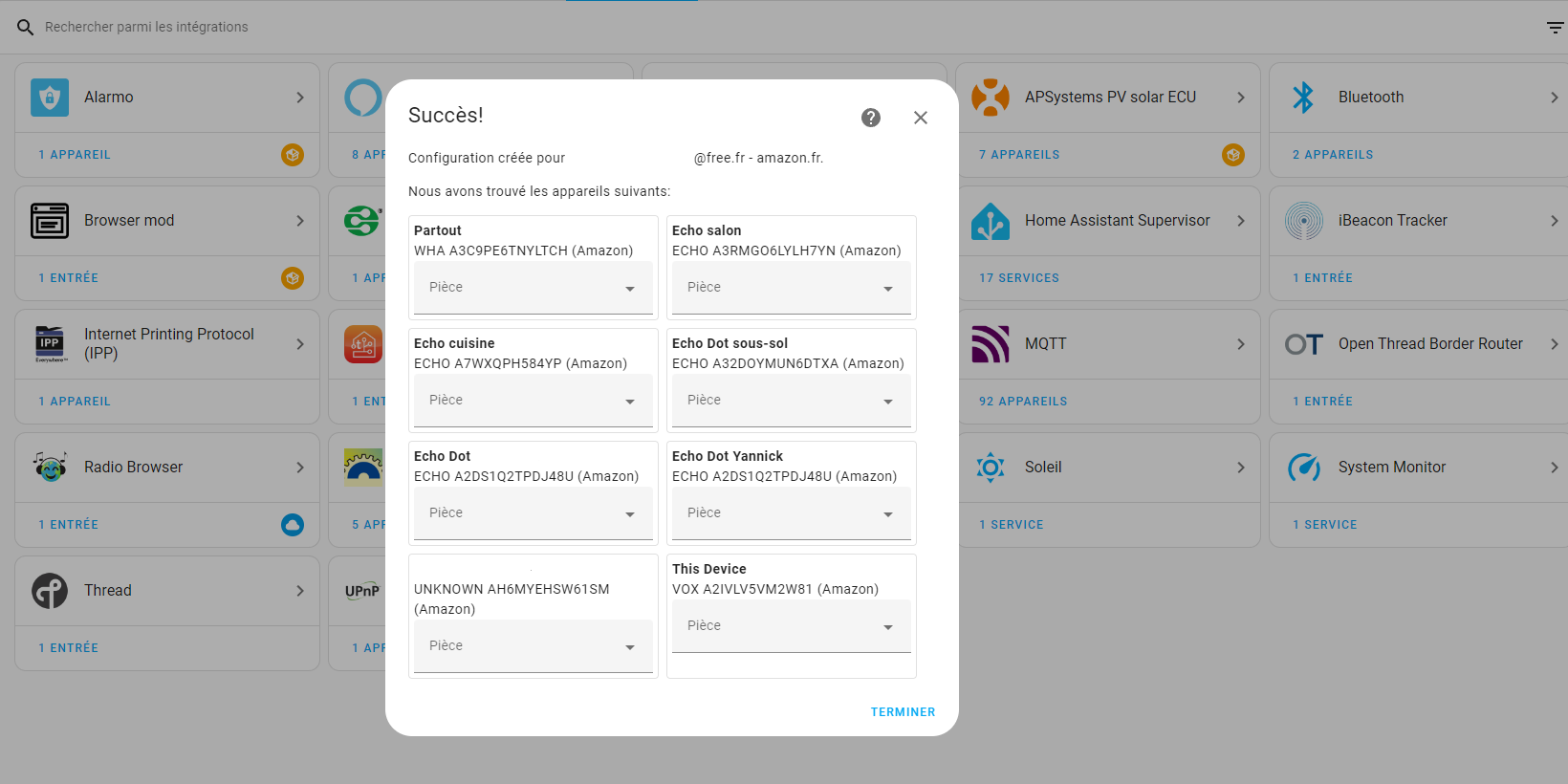The image size is (1568, 784).
Task: Expand the Radio Browser chevron
Action: point(300,468)
